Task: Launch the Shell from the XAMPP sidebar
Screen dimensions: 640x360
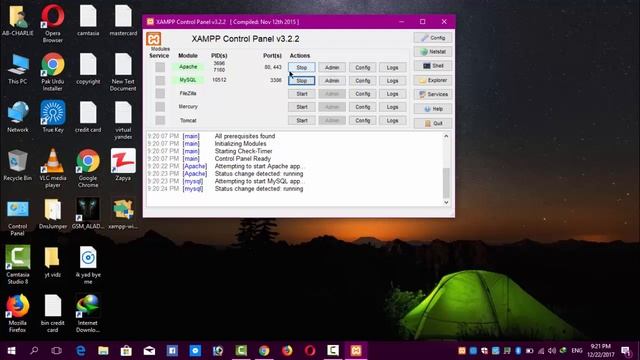Action: pyautogui.click(x=433, y=66)
